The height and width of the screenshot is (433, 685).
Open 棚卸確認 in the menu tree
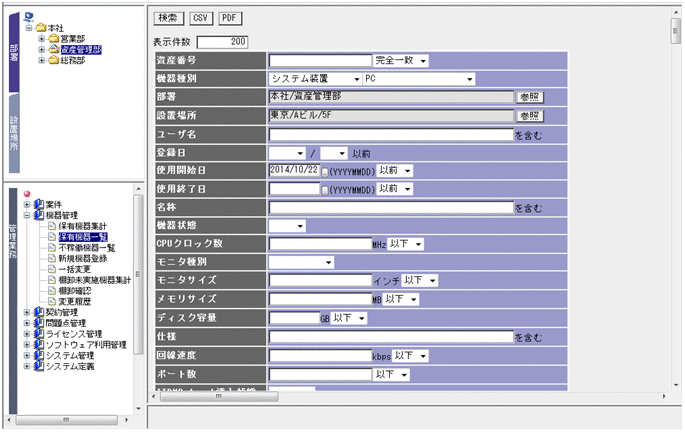tap(75, 291)
